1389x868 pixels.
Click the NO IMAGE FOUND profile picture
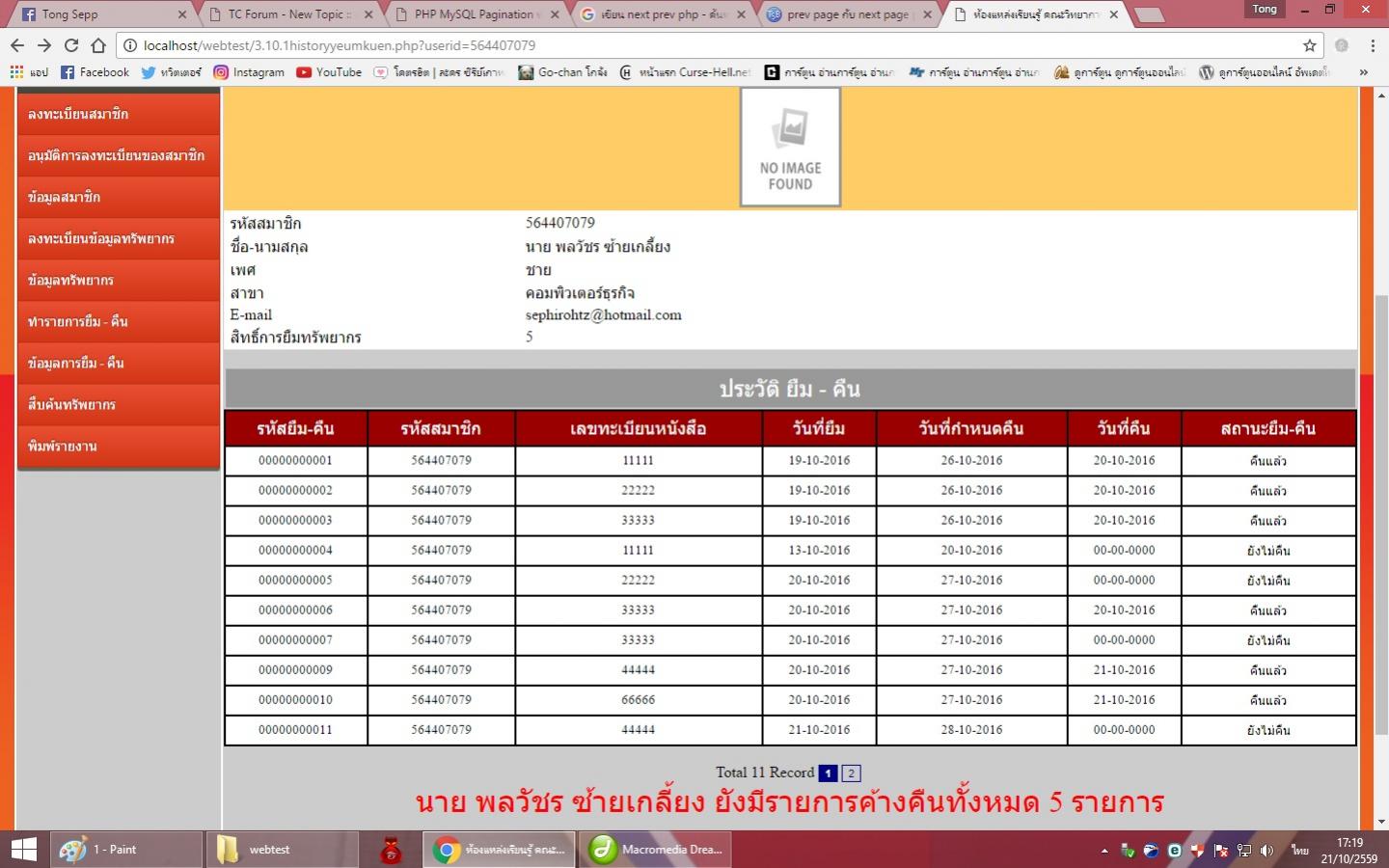tap(790, 147)
